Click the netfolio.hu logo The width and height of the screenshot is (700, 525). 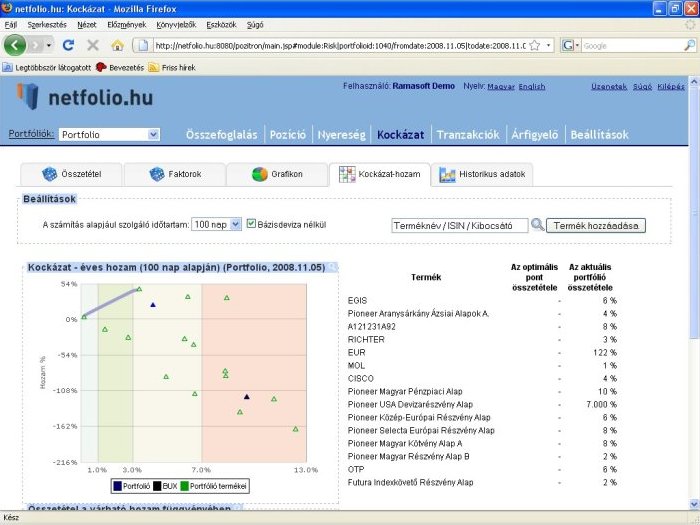85,96
